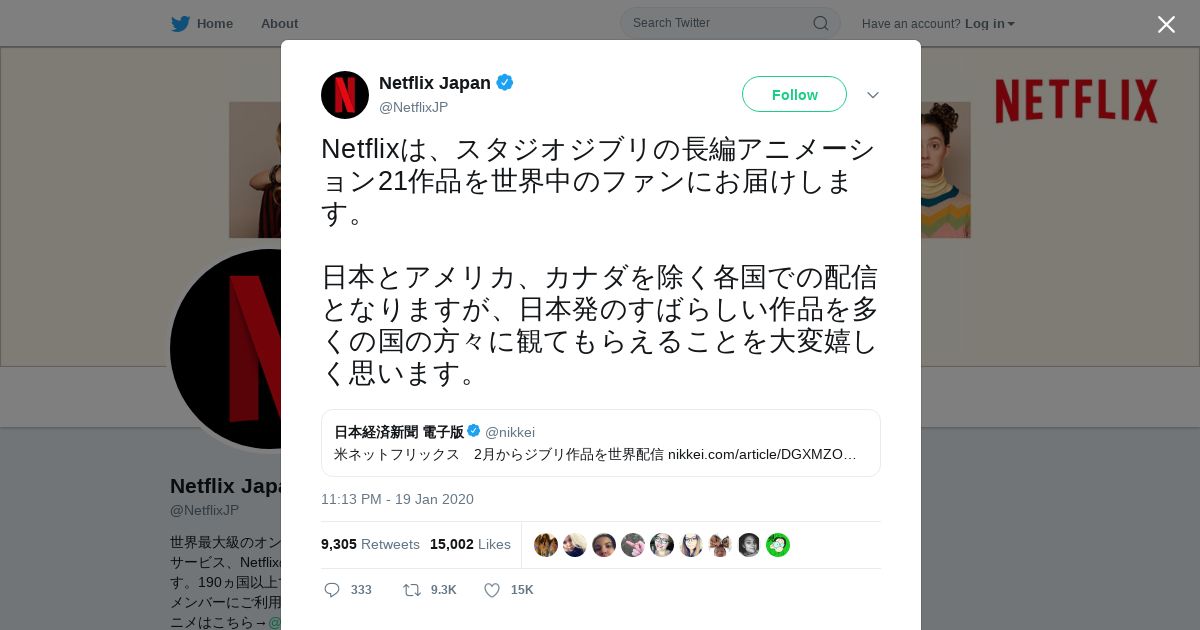Viewport: 1200px width, 630px height.
Task: Click the reply speech bubble icon
Action: (332, 590)
